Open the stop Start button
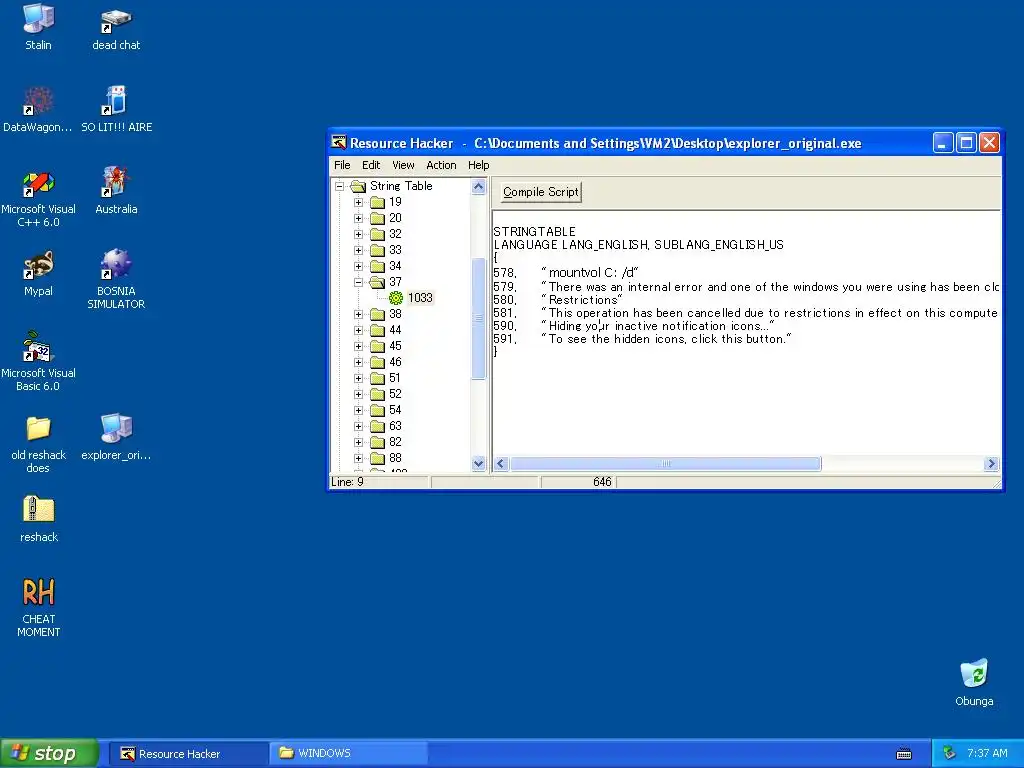 pos(48,753)
